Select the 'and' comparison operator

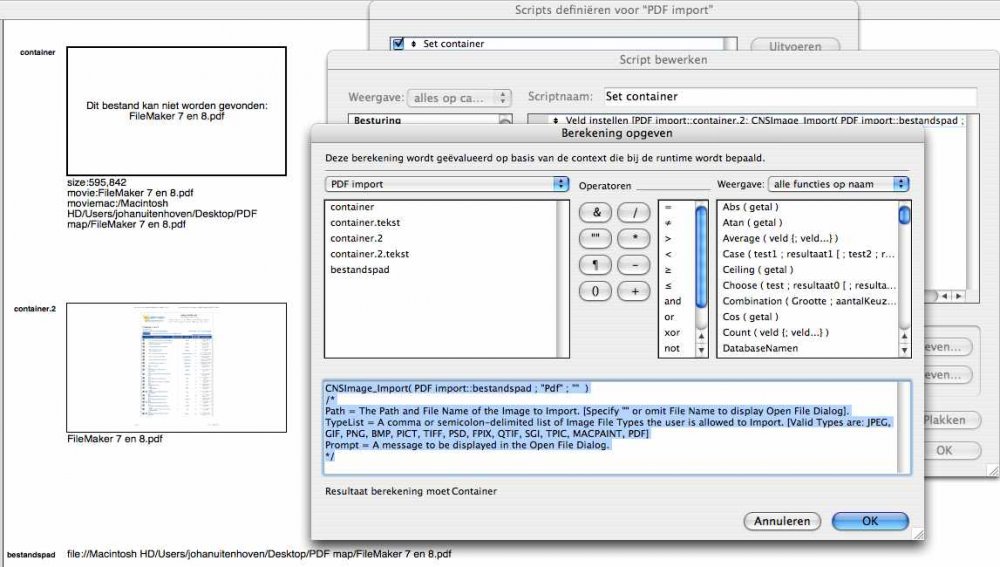(x=672, y=301)
